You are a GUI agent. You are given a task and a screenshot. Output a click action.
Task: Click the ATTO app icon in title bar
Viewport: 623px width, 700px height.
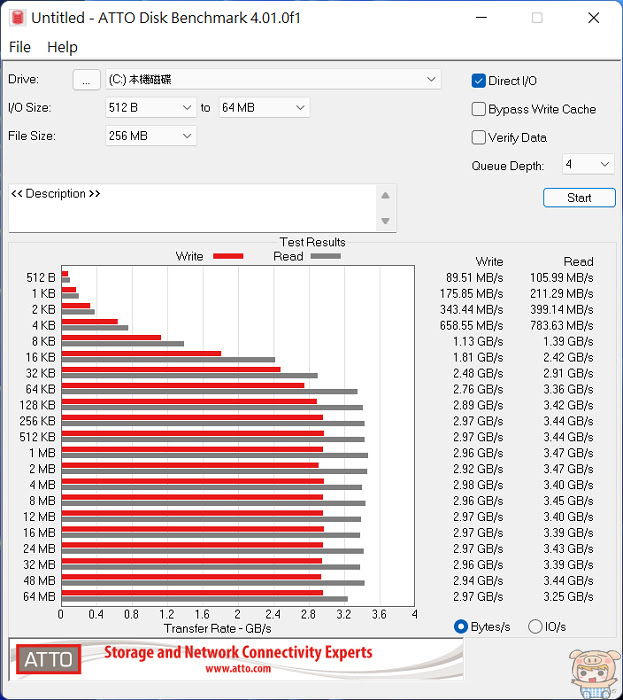18,18
